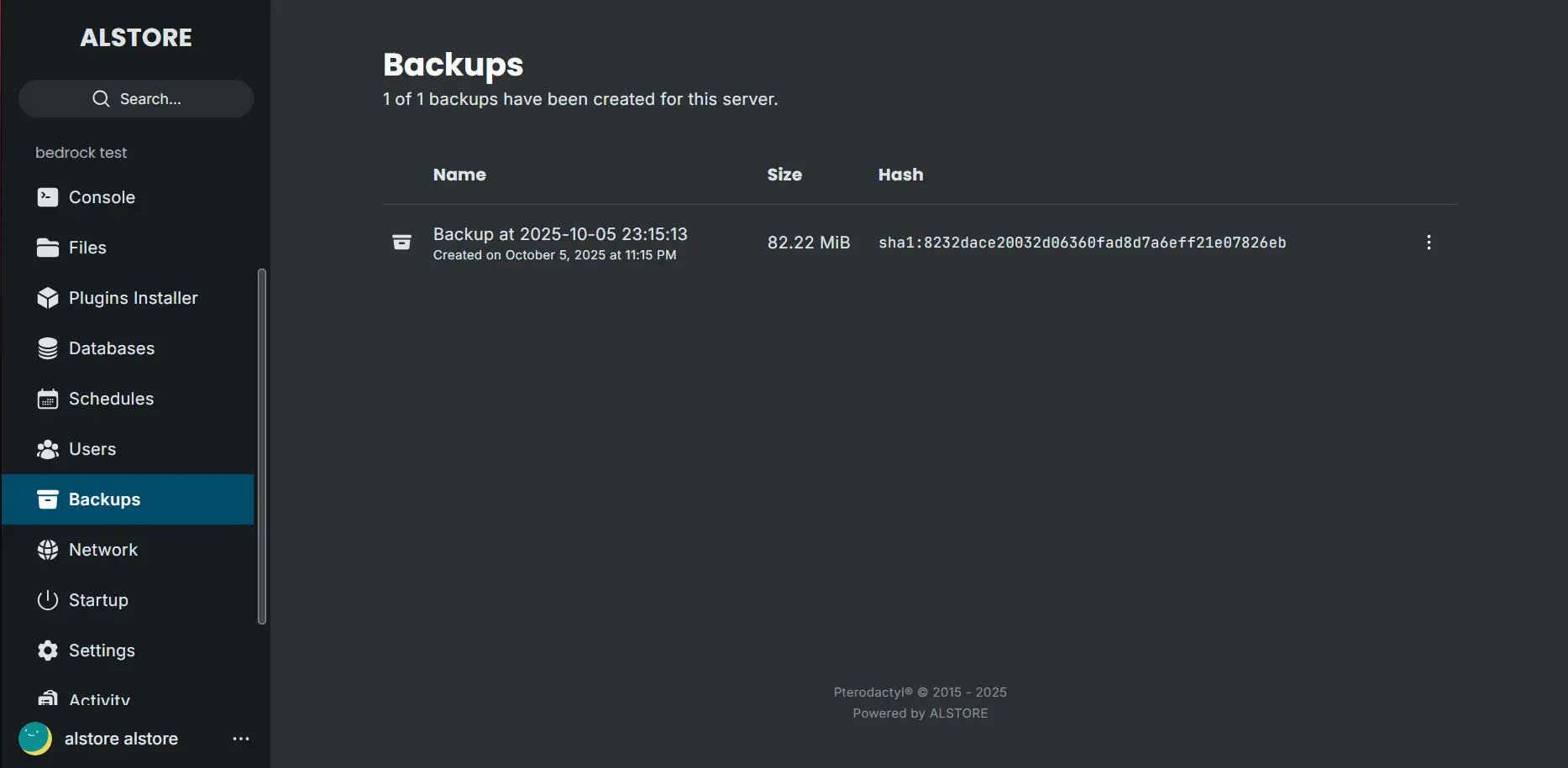Click the search magnifier icon
Image resolution: width=1568 pixels, height=768 pixels.
pos(100,98)
